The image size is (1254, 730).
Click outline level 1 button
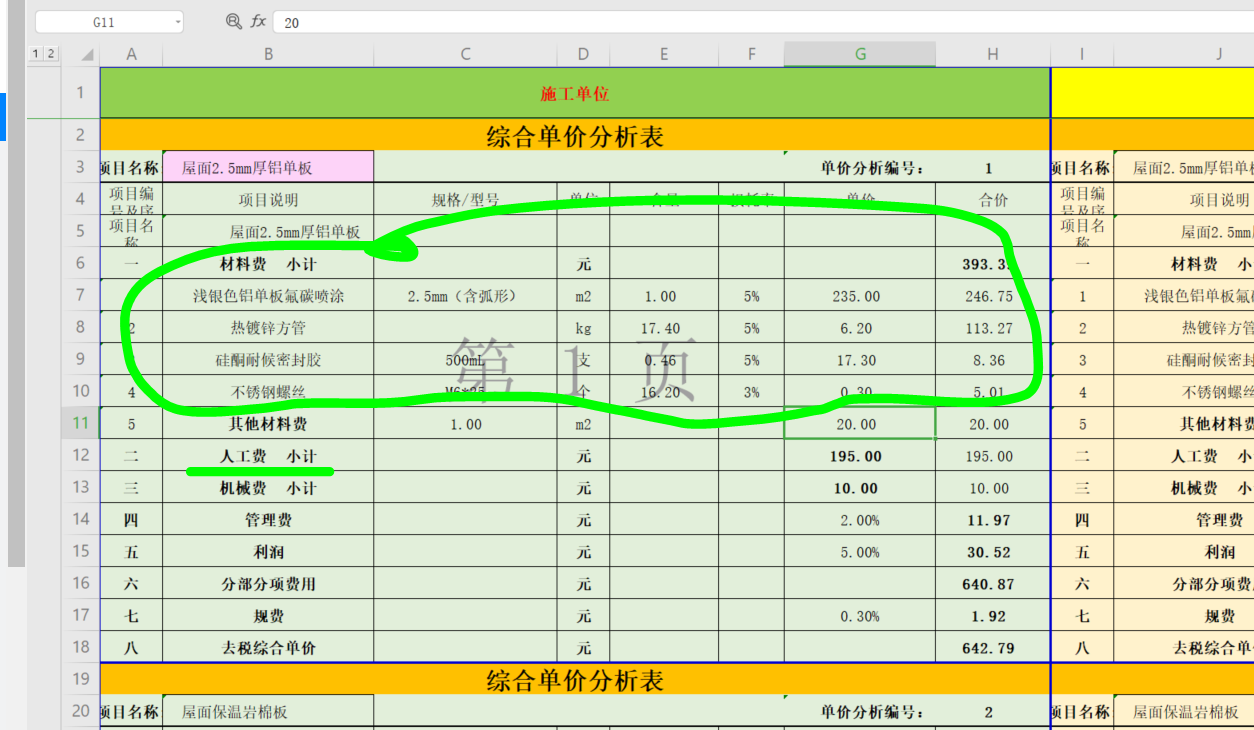[x=36, y=54]
